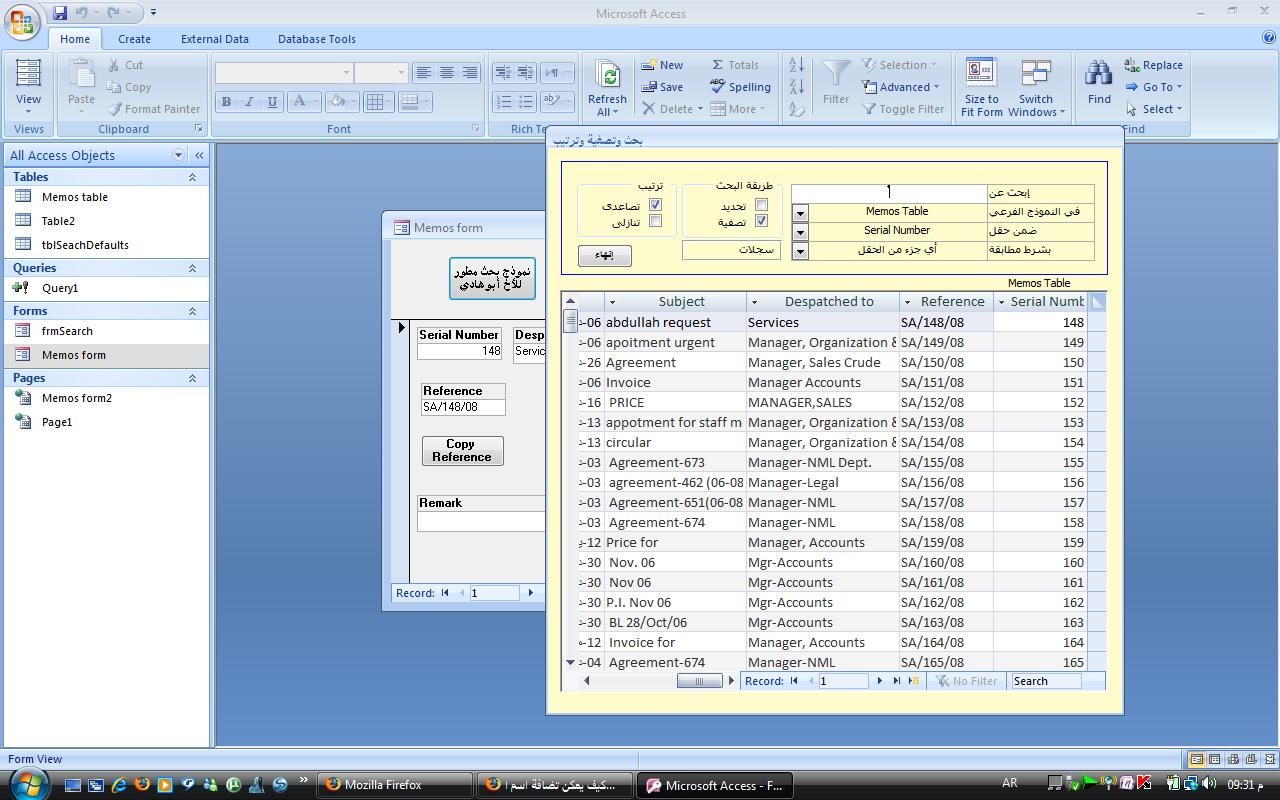
Task: Click the Save icon in quick access toolbar
Action: [60, 13]
